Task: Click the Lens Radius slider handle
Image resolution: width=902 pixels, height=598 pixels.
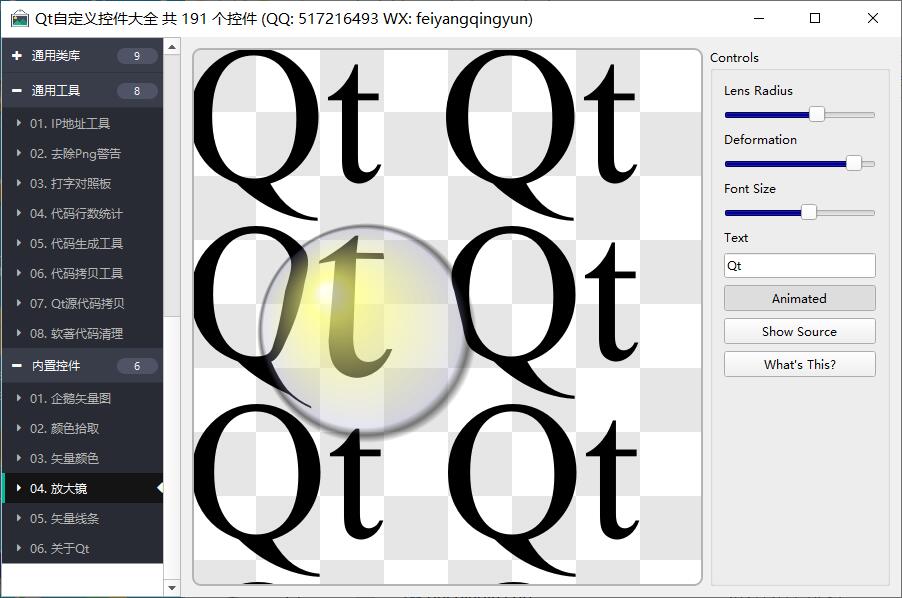Action: click(816, 114)
